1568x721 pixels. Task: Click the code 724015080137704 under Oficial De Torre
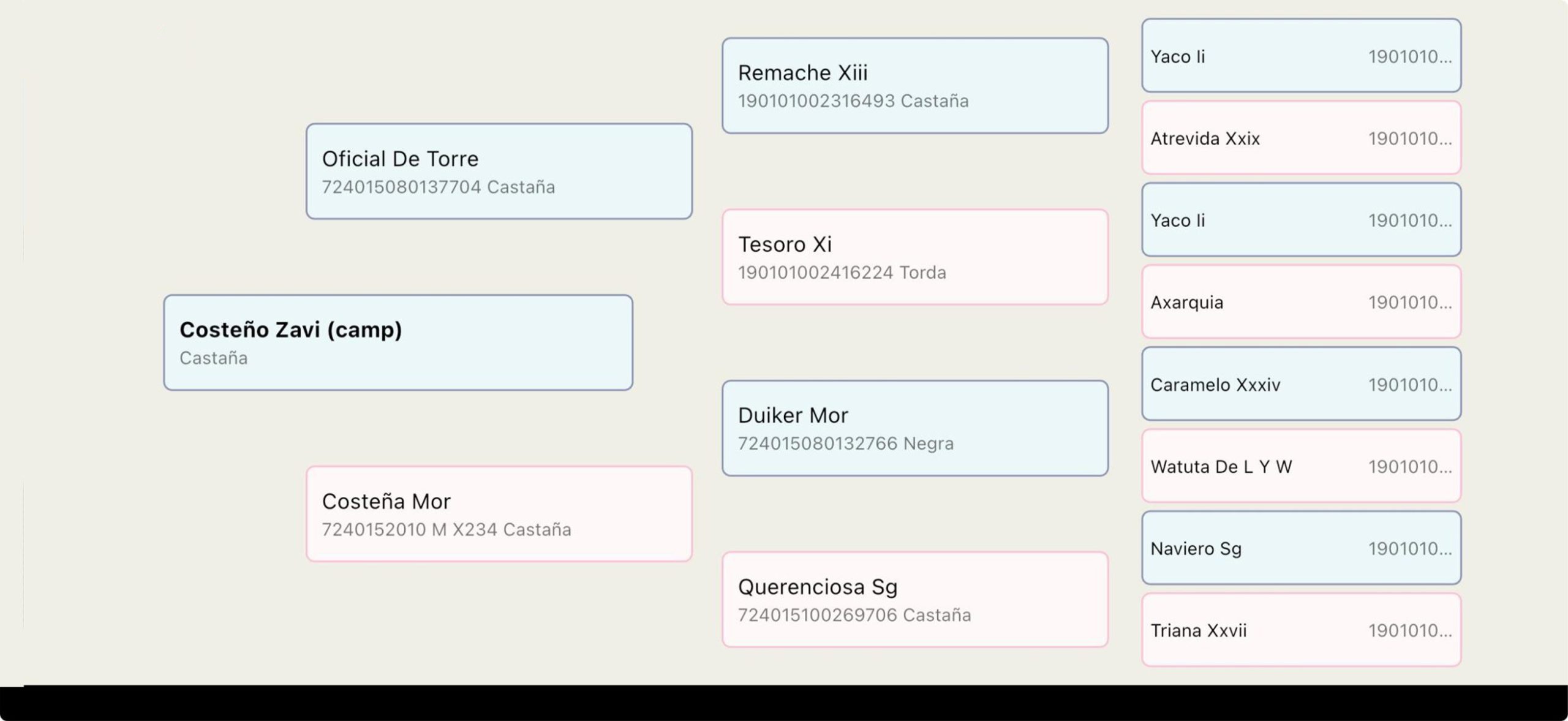tap(401, 187)
